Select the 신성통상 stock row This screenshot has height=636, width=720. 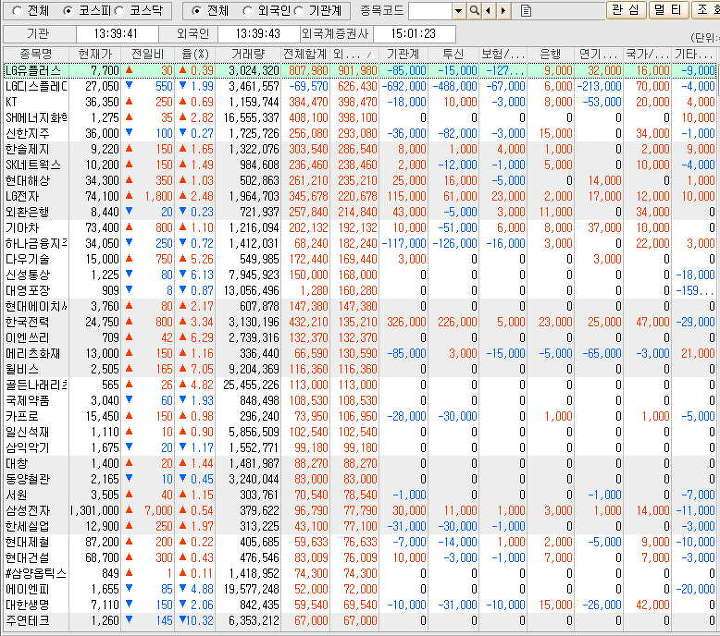[x=360, y=275]
